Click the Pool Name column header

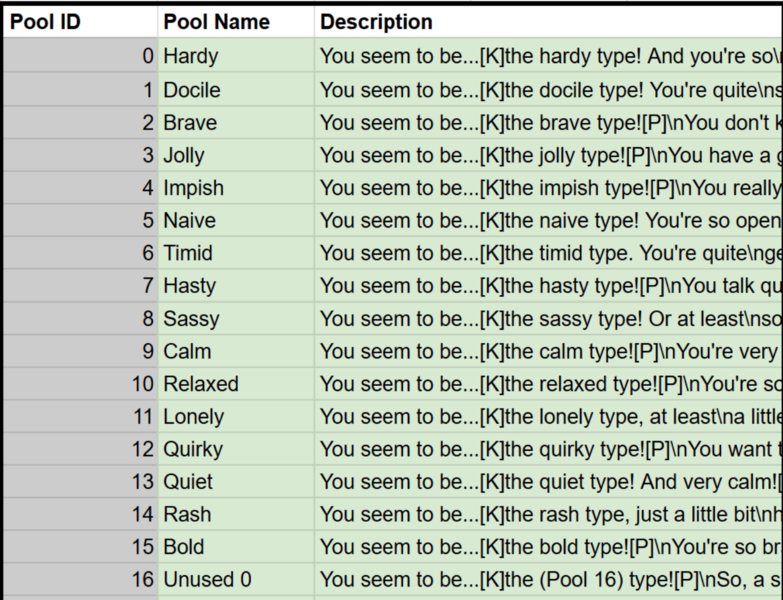pos(235,22)
